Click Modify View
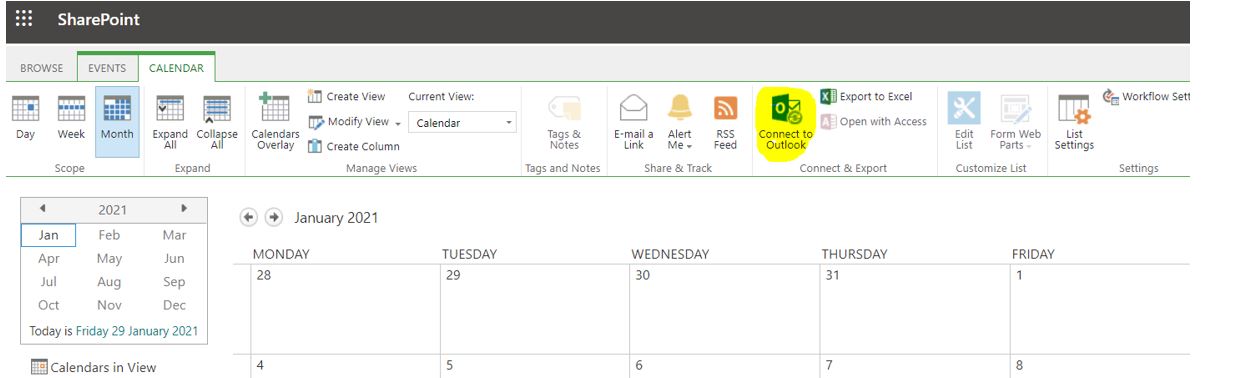Viewport: 1257px width, 378px height. tap(348, 122)
